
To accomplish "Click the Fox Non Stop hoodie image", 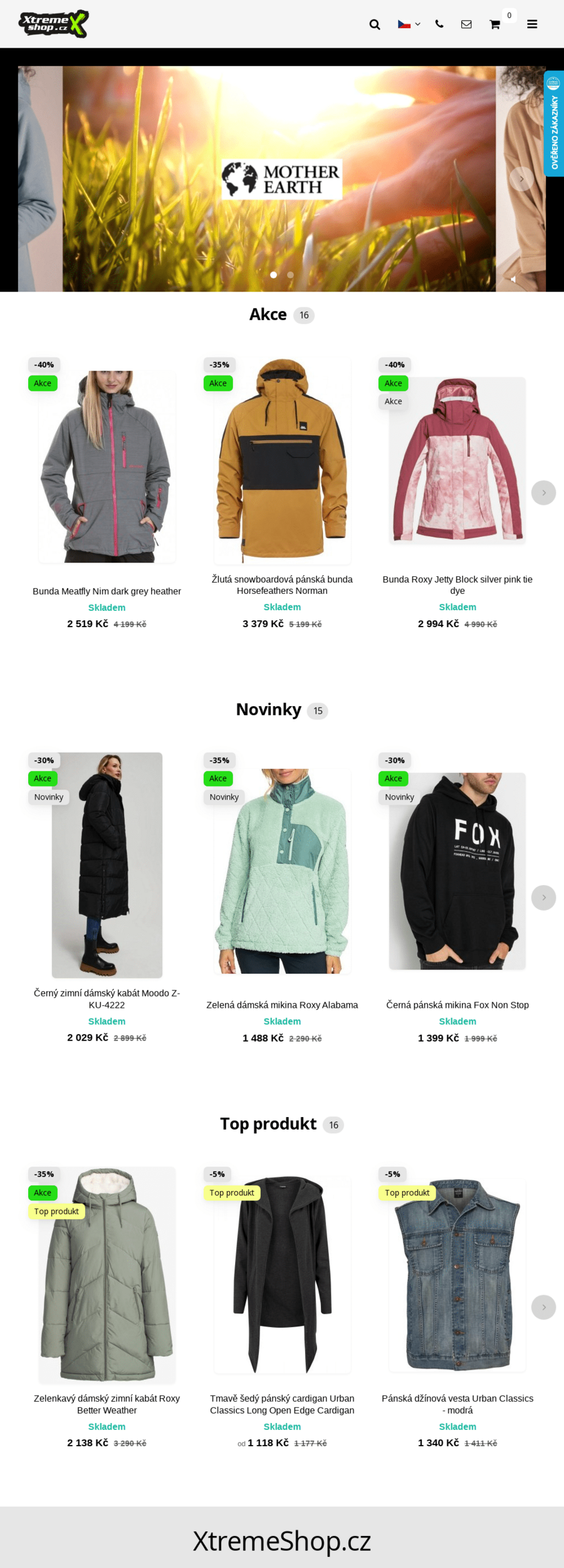I will (x=457, y=871).
